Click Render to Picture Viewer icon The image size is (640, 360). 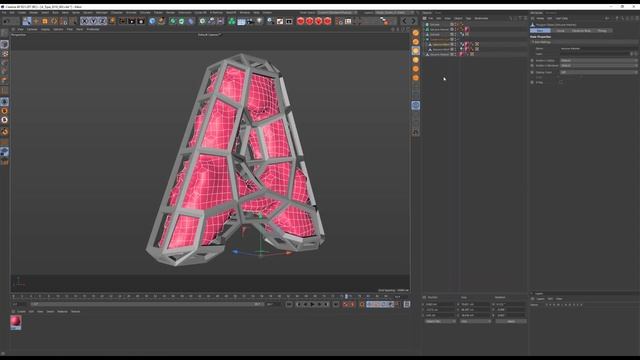(x=131, y=21)
